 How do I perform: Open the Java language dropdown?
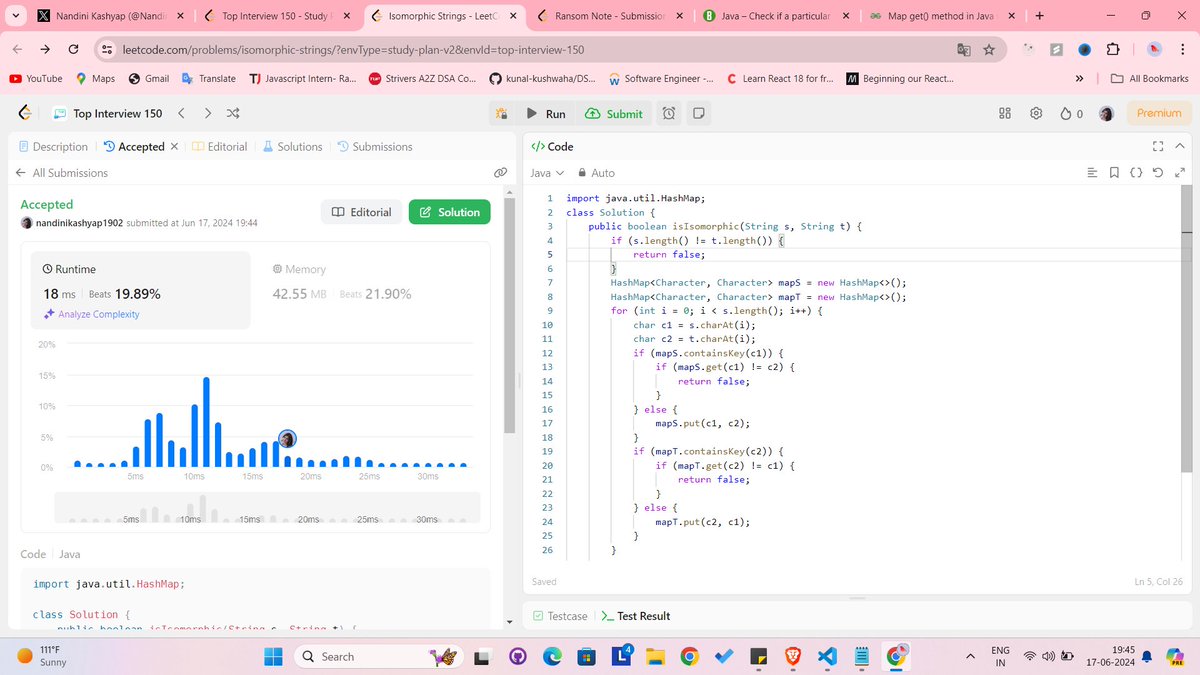click(x=547, y=173)
